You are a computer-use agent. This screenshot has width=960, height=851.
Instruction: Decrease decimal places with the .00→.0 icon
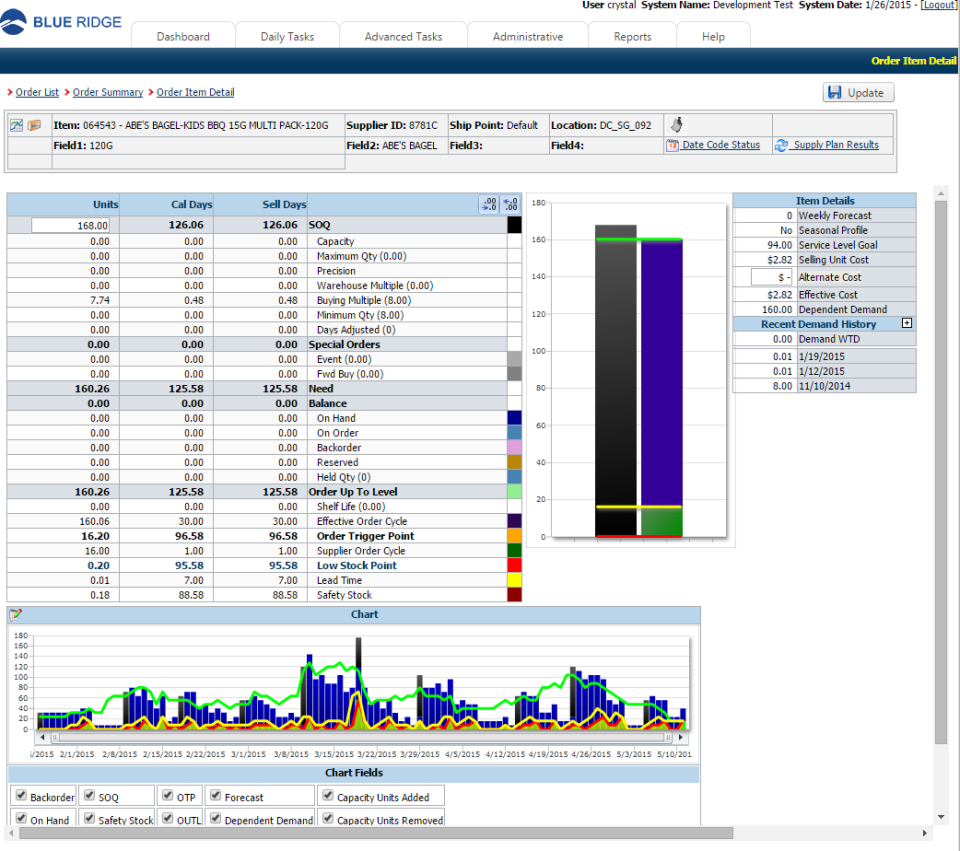click(488, 204)
